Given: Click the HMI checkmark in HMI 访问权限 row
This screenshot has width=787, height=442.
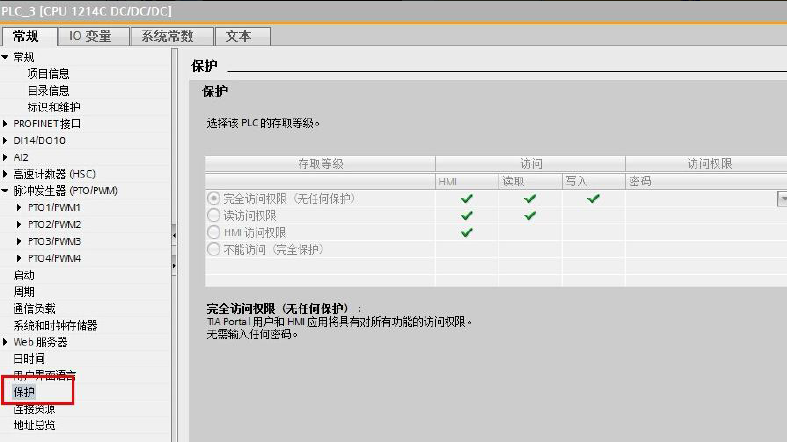Looking at the screenshot, I should pos(466,232).
